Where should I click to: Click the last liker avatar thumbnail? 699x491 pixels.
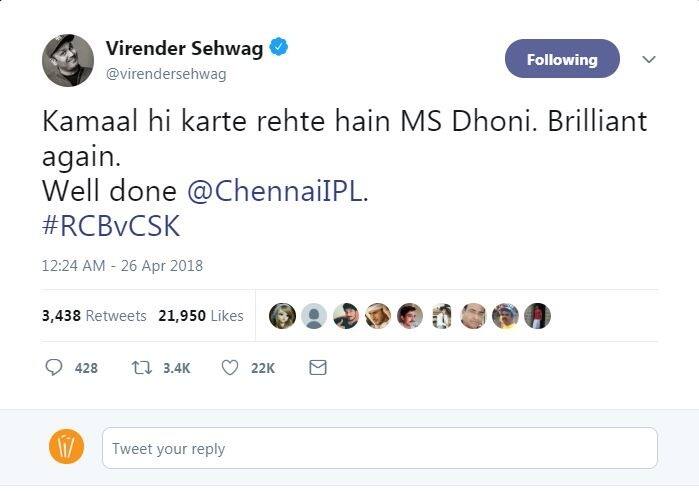click(537, 316)
